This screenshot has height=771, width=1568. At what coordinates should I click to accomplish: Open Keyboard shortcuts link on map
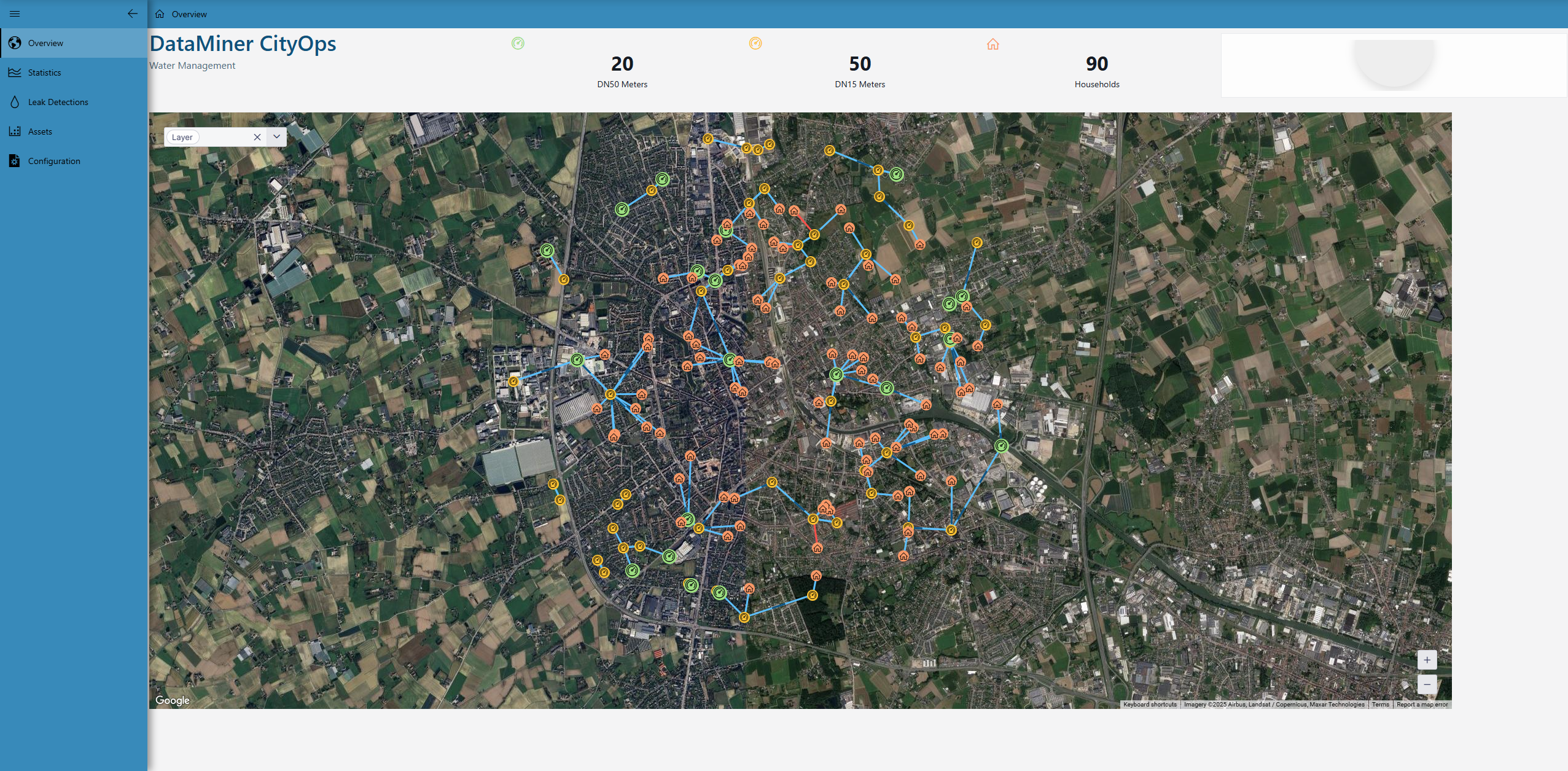coord(1150,705)
